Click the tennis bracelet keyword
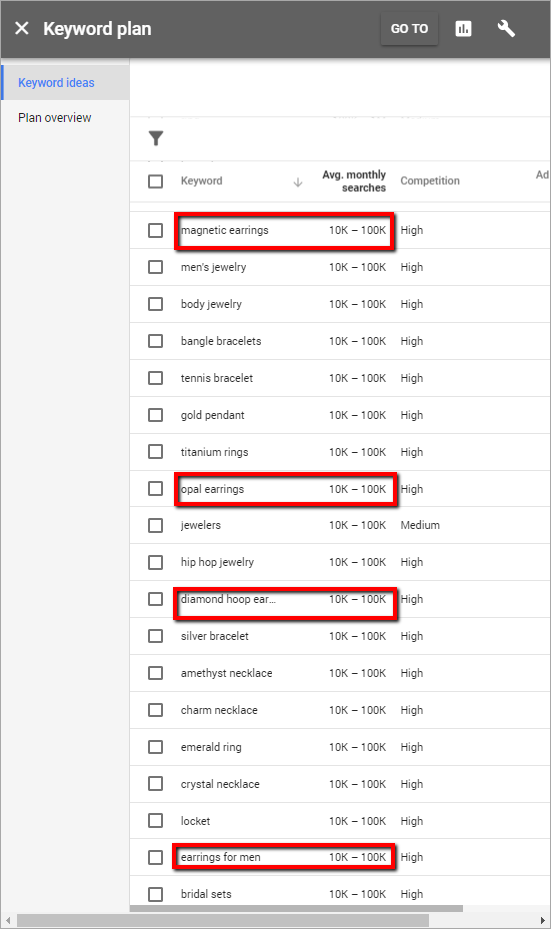This screenshot has height=929, width=551. (x=217, y=378)
